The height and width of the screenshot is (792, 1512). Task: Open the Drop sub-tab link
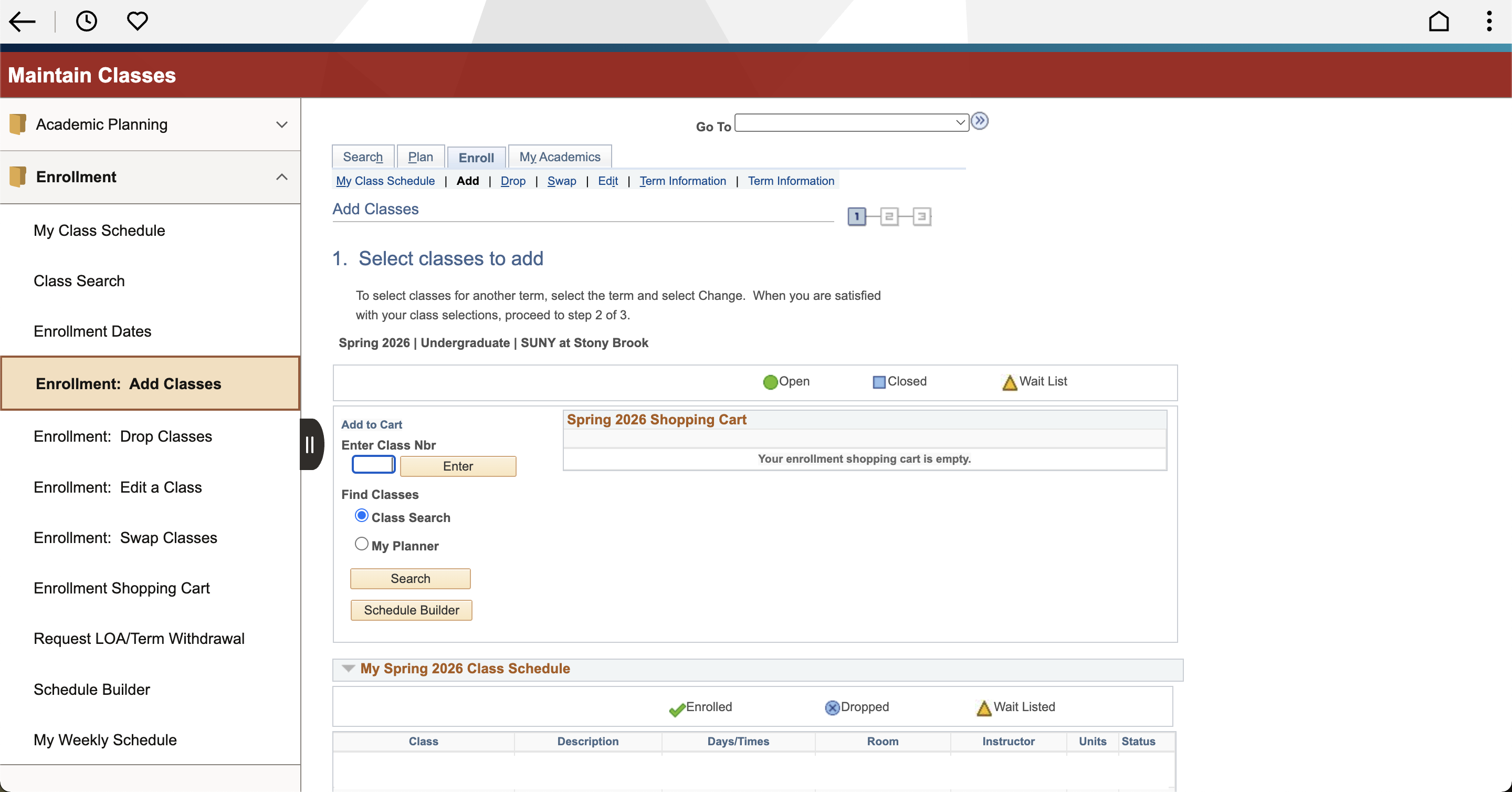point(512,181)
